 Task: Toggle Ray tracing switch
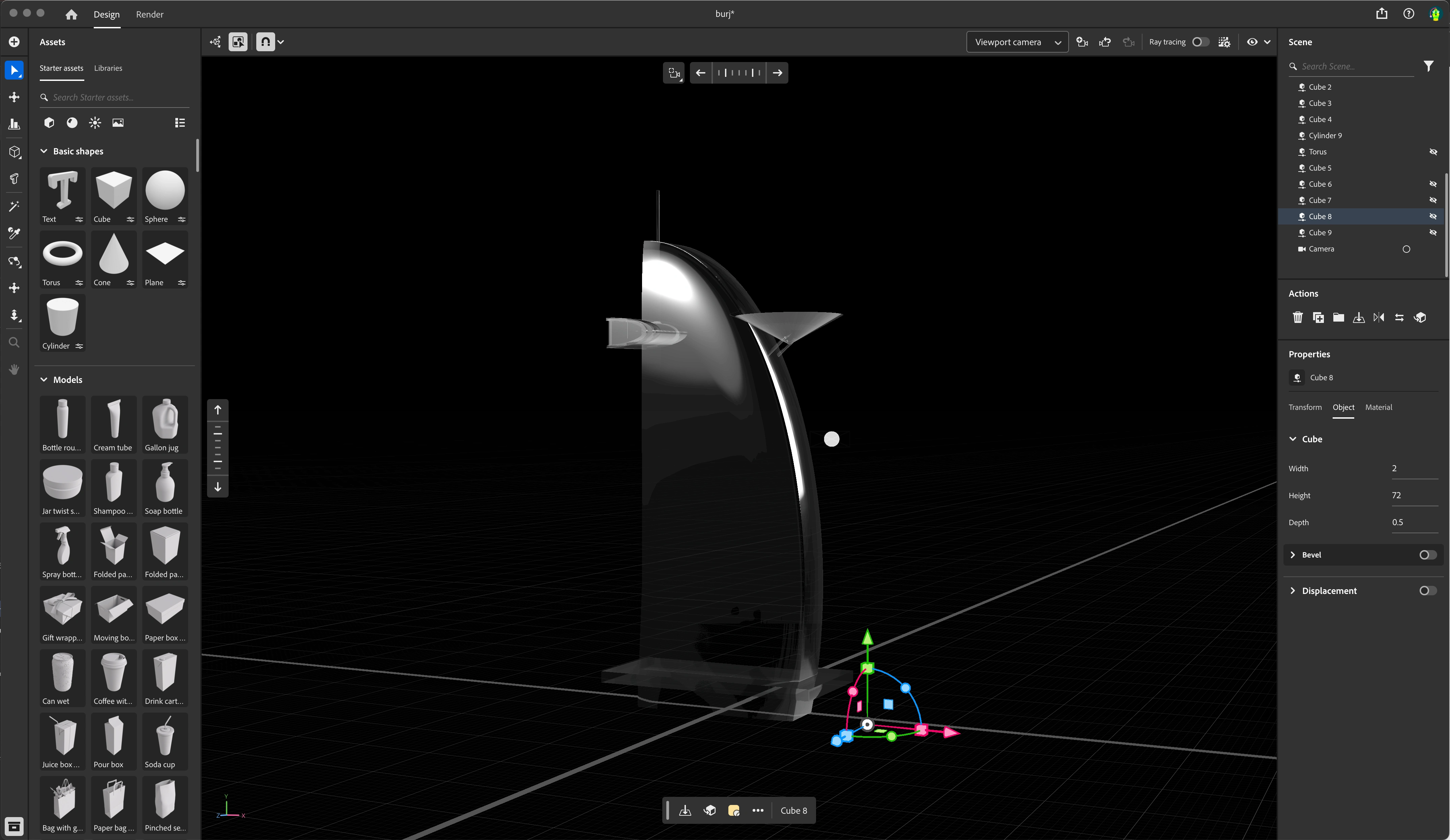point(1200,42)
